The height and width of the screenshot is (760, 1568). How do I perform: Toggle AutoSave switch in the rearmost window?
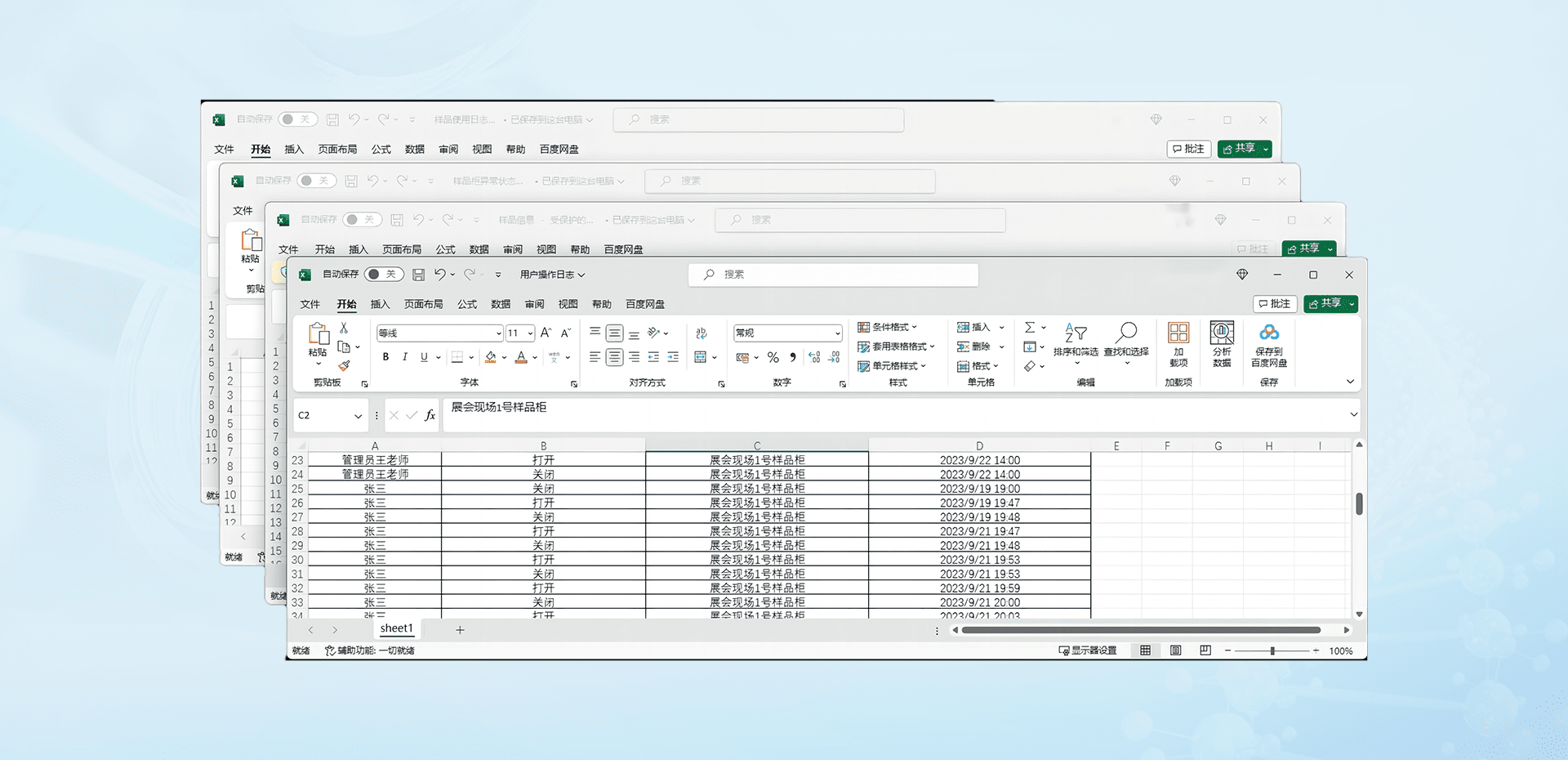click(x=297, y=119)
